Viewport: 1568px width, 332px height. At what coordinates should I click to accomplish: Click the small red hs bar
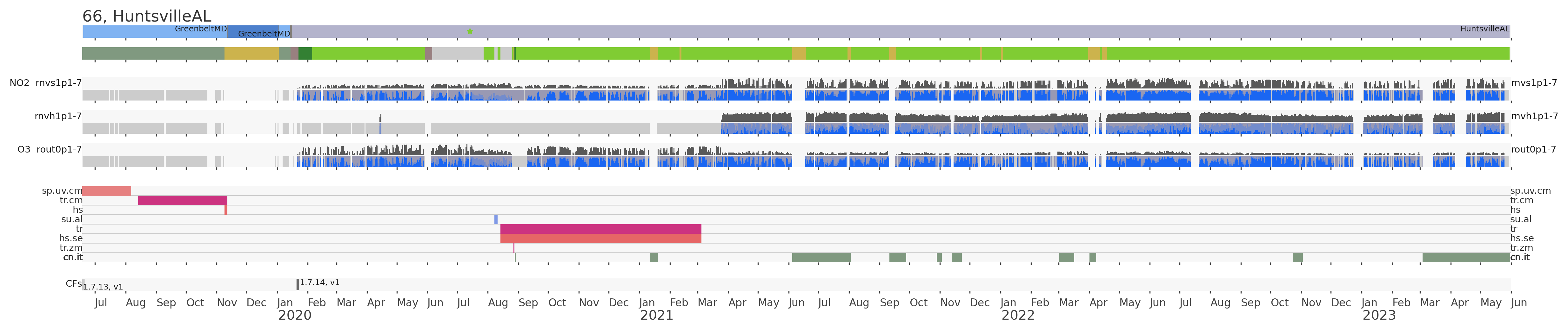226,210
